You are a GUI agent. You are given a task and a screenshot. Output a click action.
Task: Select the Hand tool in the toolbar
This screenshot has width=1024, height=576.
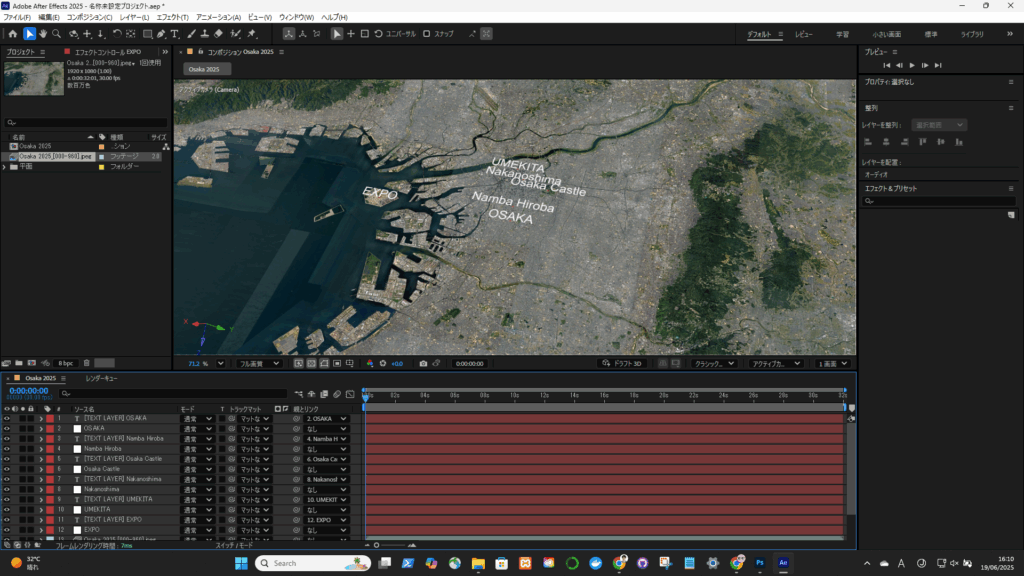42,34
